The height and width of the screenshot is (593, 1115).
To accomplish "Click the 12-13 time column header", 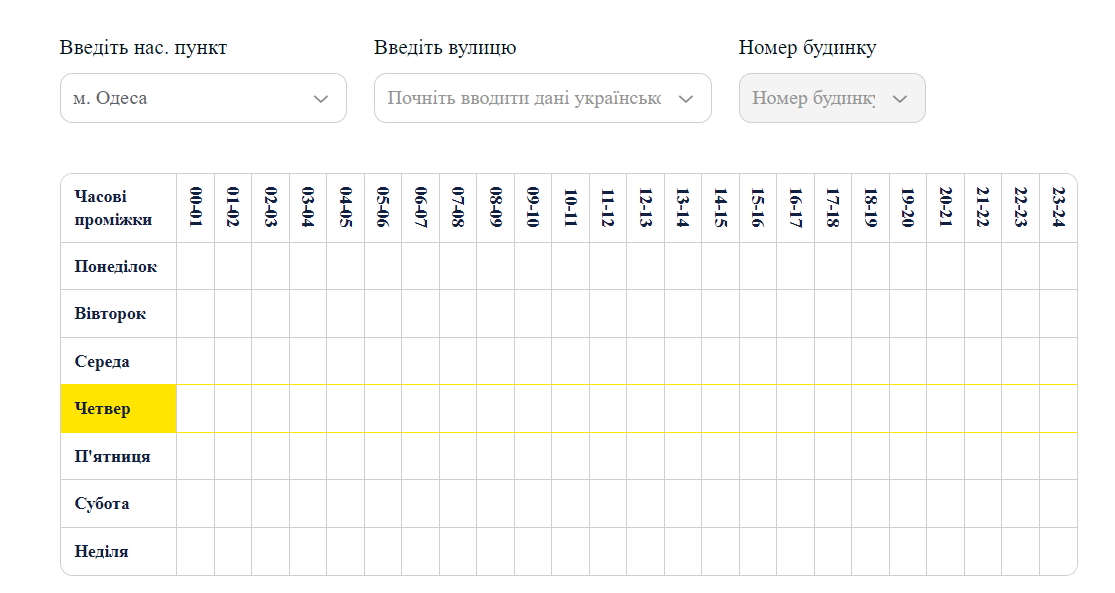I will (645, 208).
